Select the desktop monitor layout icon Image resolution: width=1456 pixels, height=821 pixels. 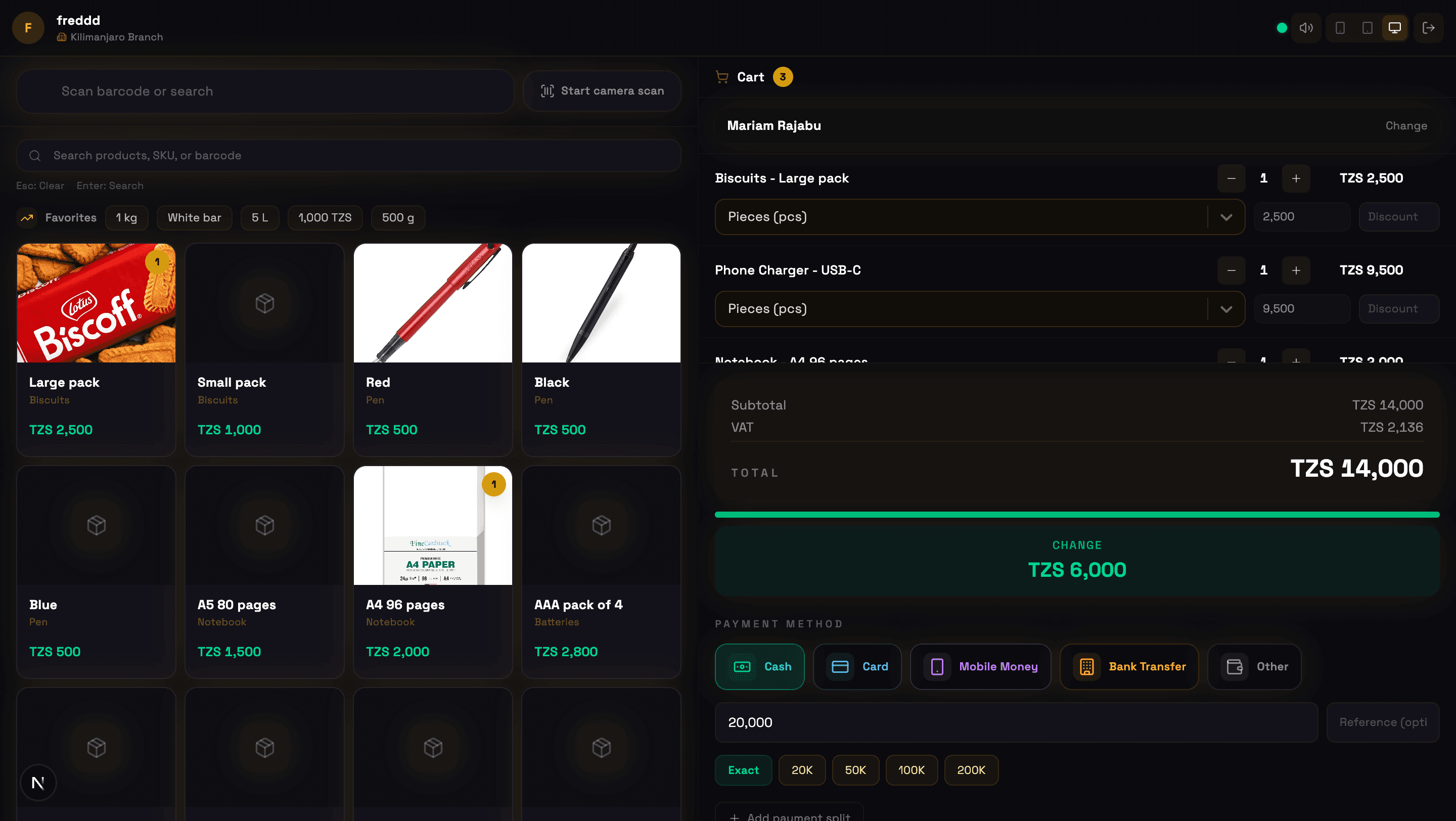(1395, 28)
